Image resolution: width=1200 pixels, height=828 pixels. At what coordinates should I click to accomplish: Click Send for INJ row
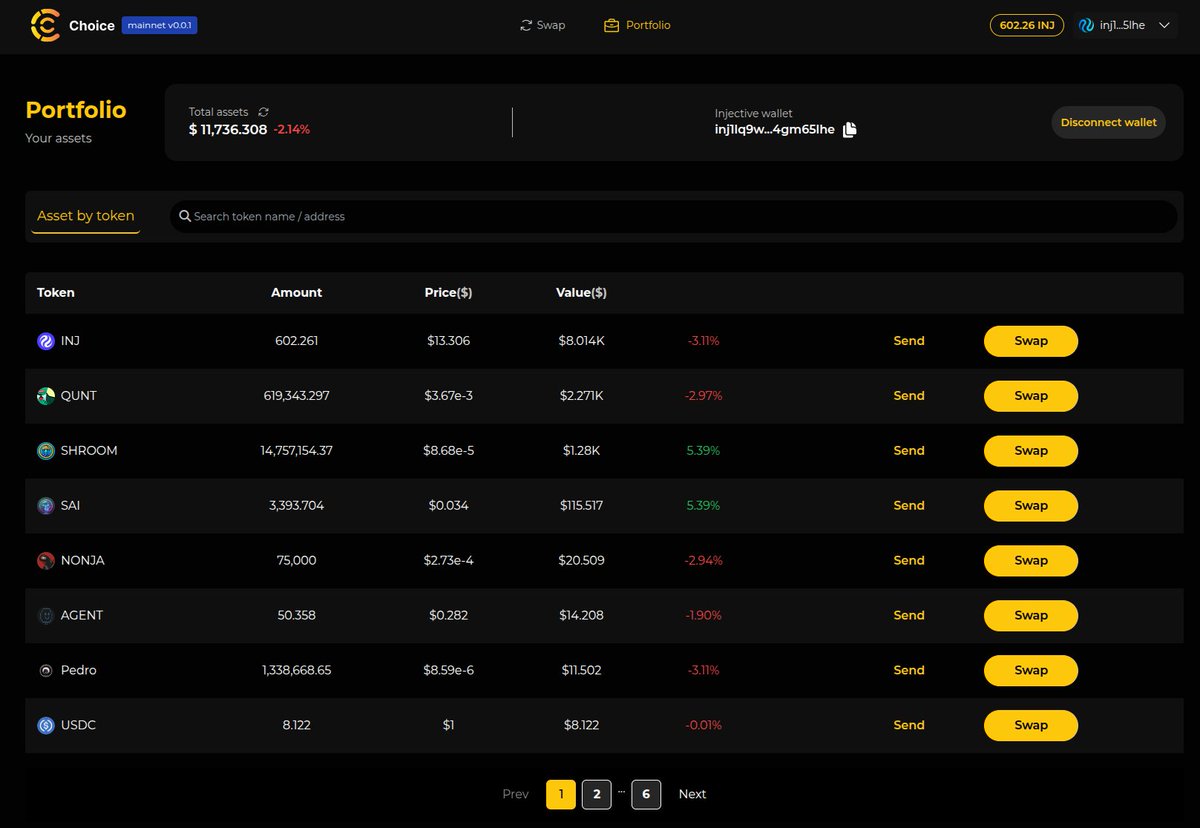(909, 341)
